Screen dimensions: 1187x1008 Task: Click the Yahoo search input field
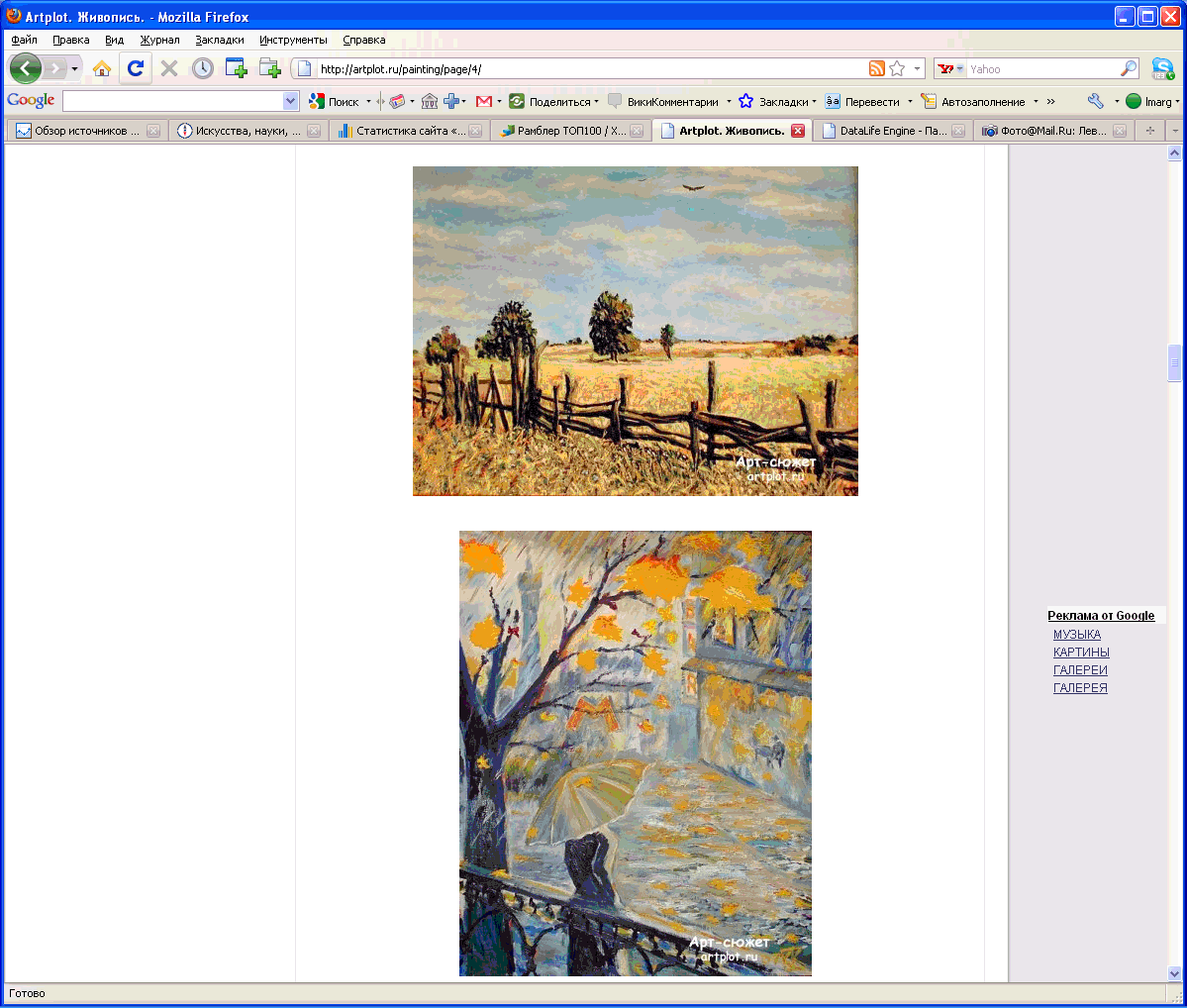click(1043, 69)
